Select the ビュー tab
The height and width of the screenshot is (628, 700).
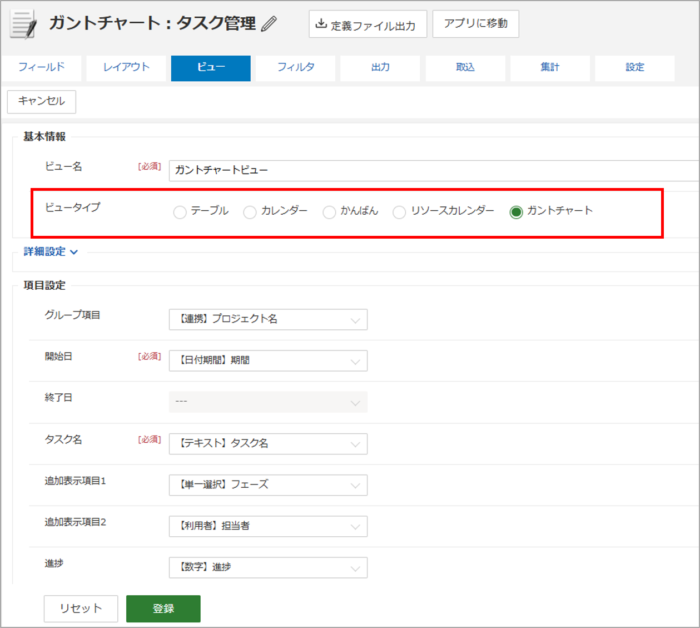coord(211,68)
